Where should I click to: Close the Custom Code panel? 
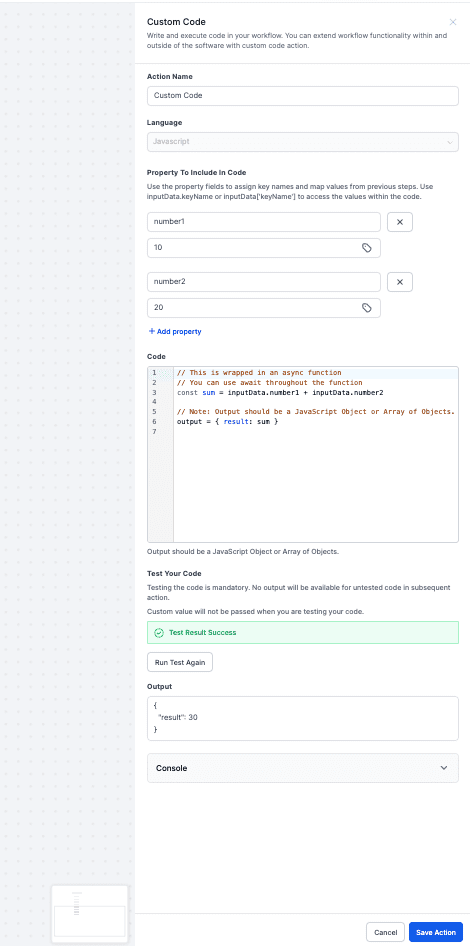click(x=453, y=22)
